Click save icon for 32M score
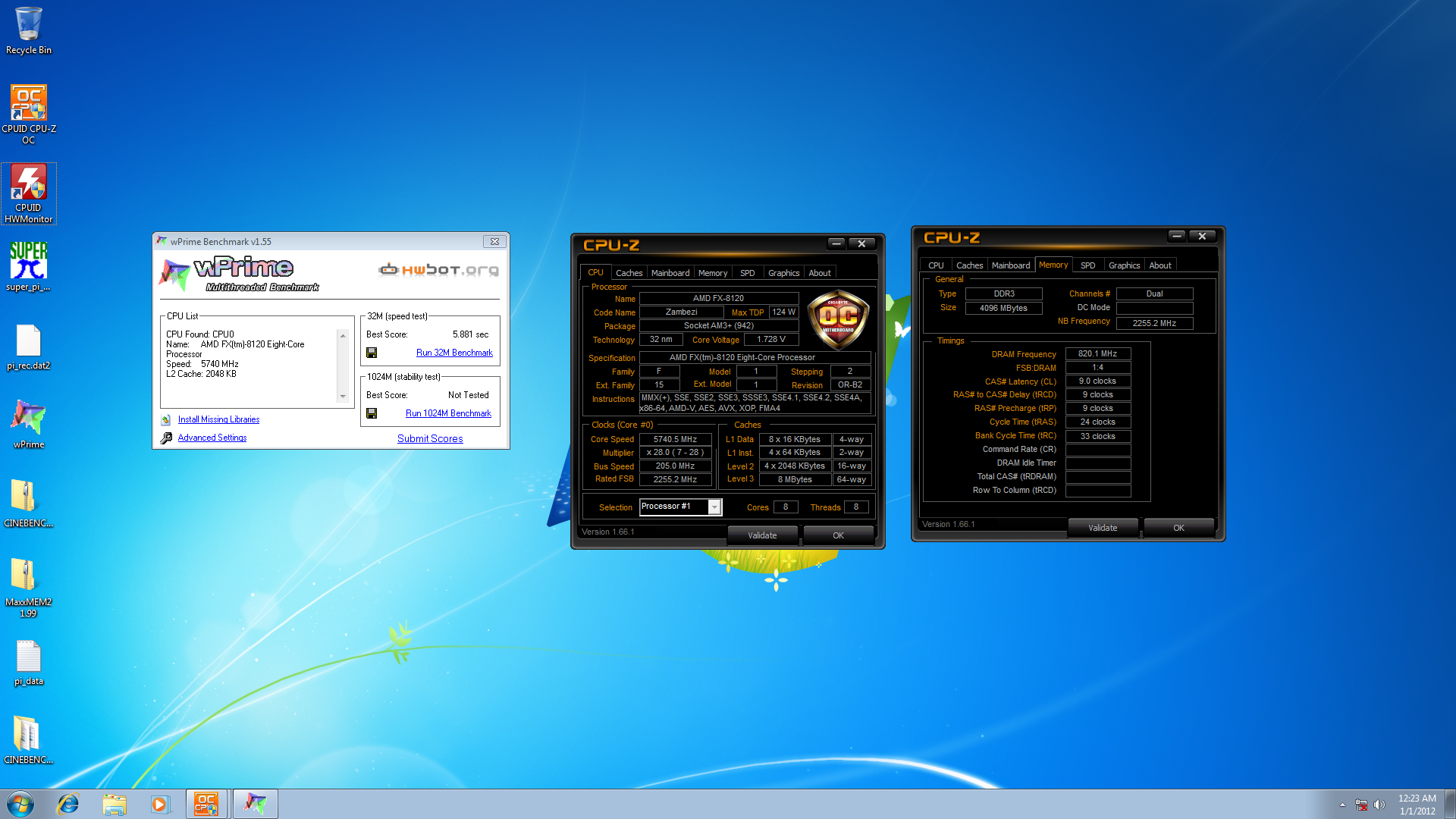 (372, 353)
